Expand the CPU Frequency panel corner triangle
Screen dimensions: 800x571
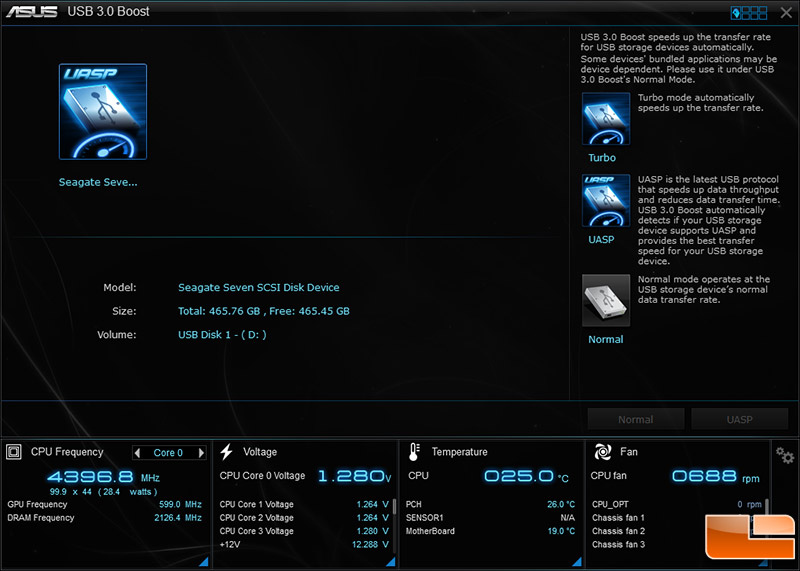point(204,561)
